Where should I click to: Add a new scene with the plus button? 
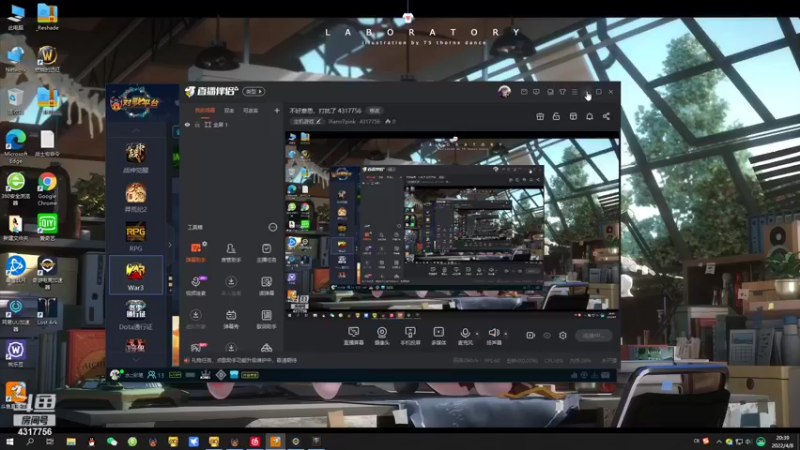coord(277,110)
